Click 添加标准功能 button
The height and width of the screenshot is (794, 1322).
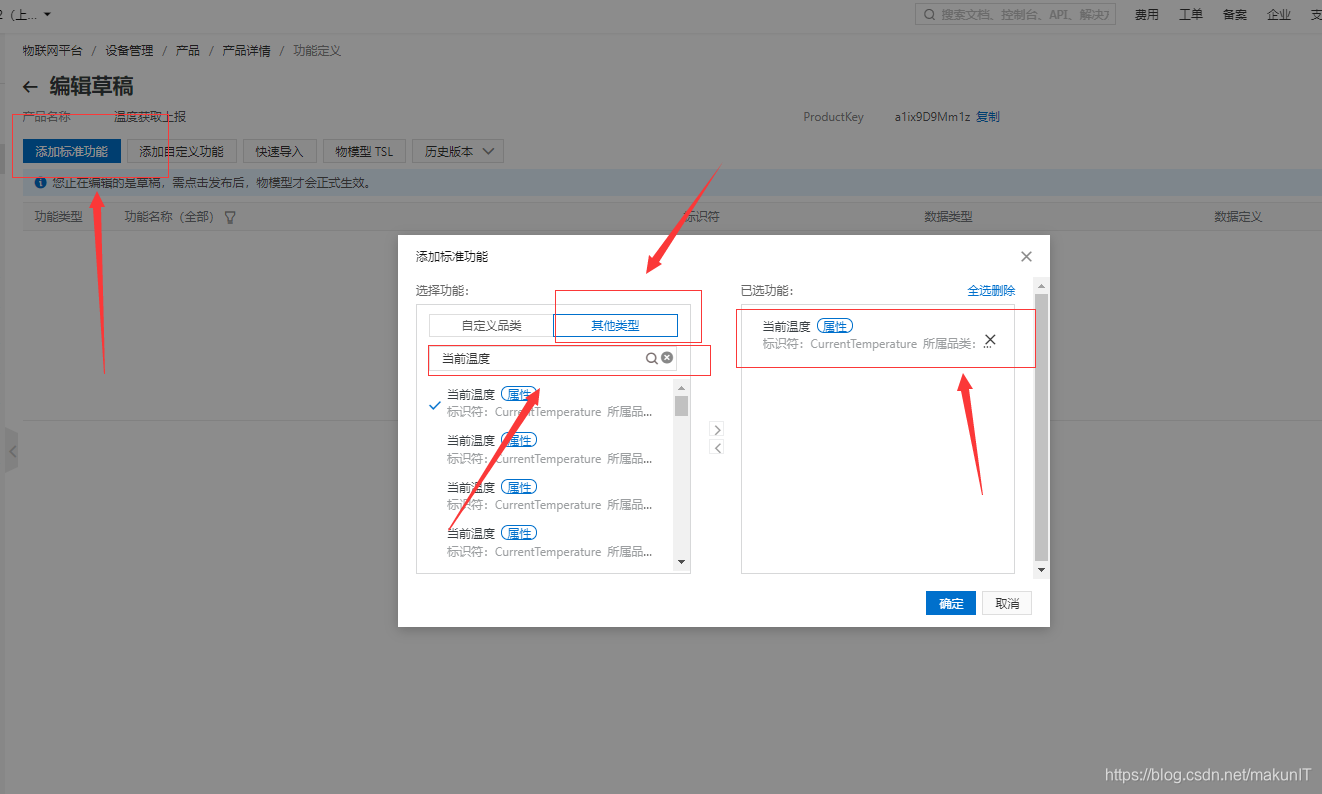tap(72, 152)
